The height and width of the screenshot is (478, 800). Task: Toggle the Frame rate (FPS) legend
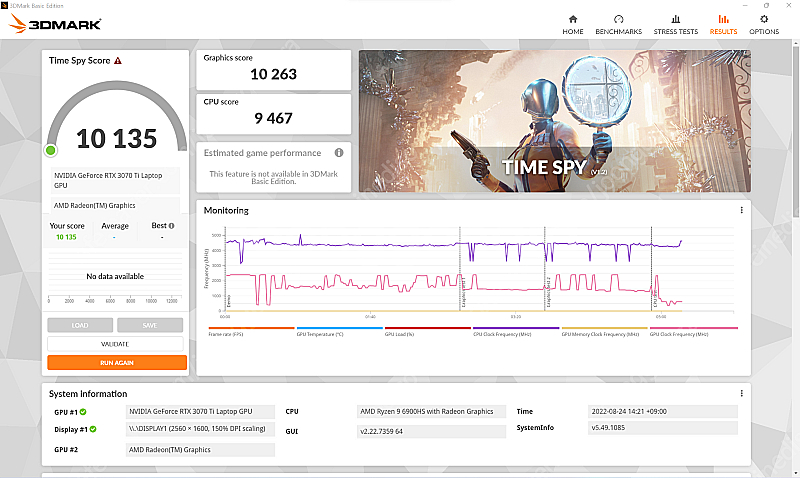pos(252,332)
